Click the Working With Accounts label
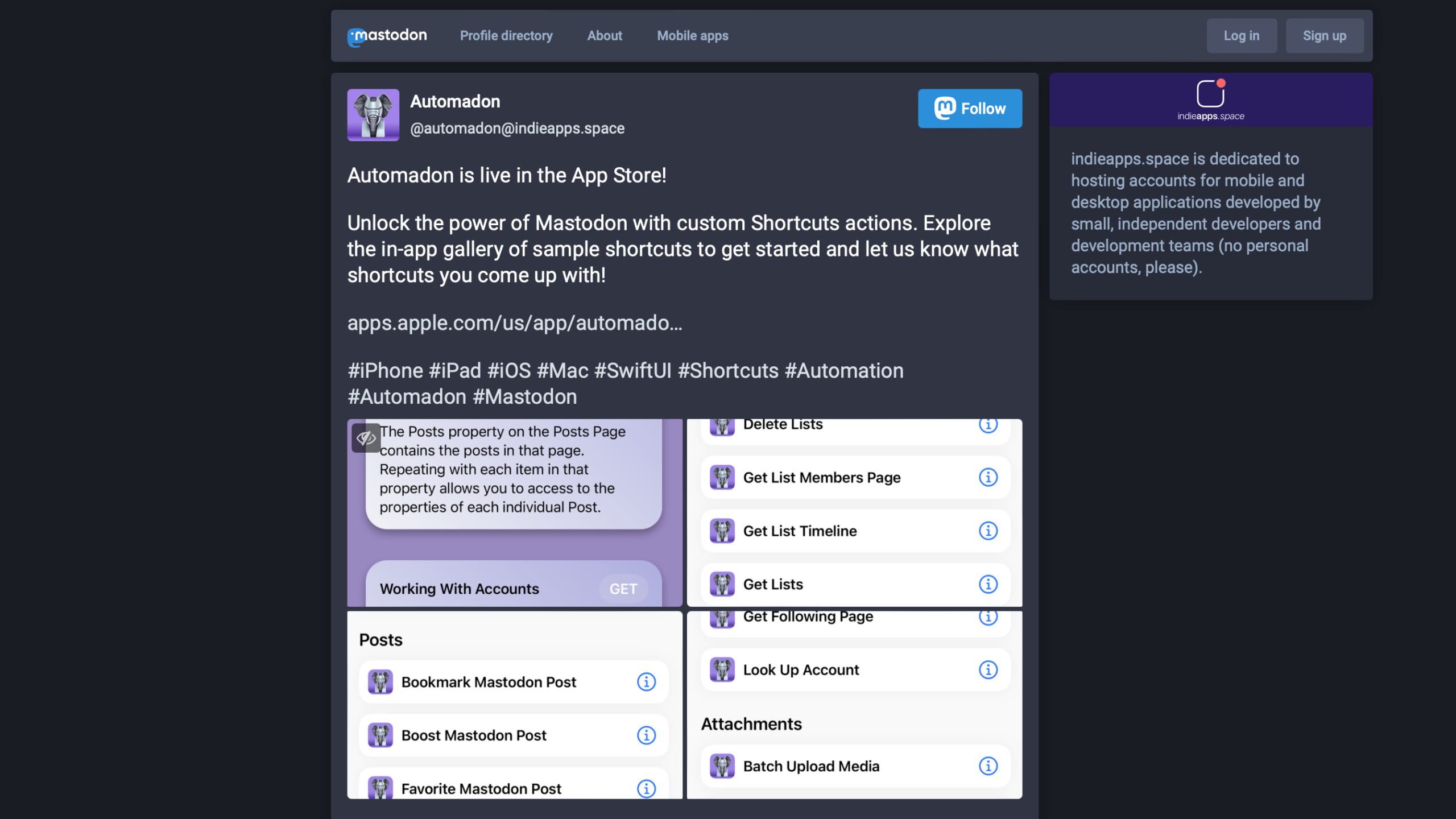The width and height of the screenshot is (1456, 819). pyautogui.click(x=459, y=589)
